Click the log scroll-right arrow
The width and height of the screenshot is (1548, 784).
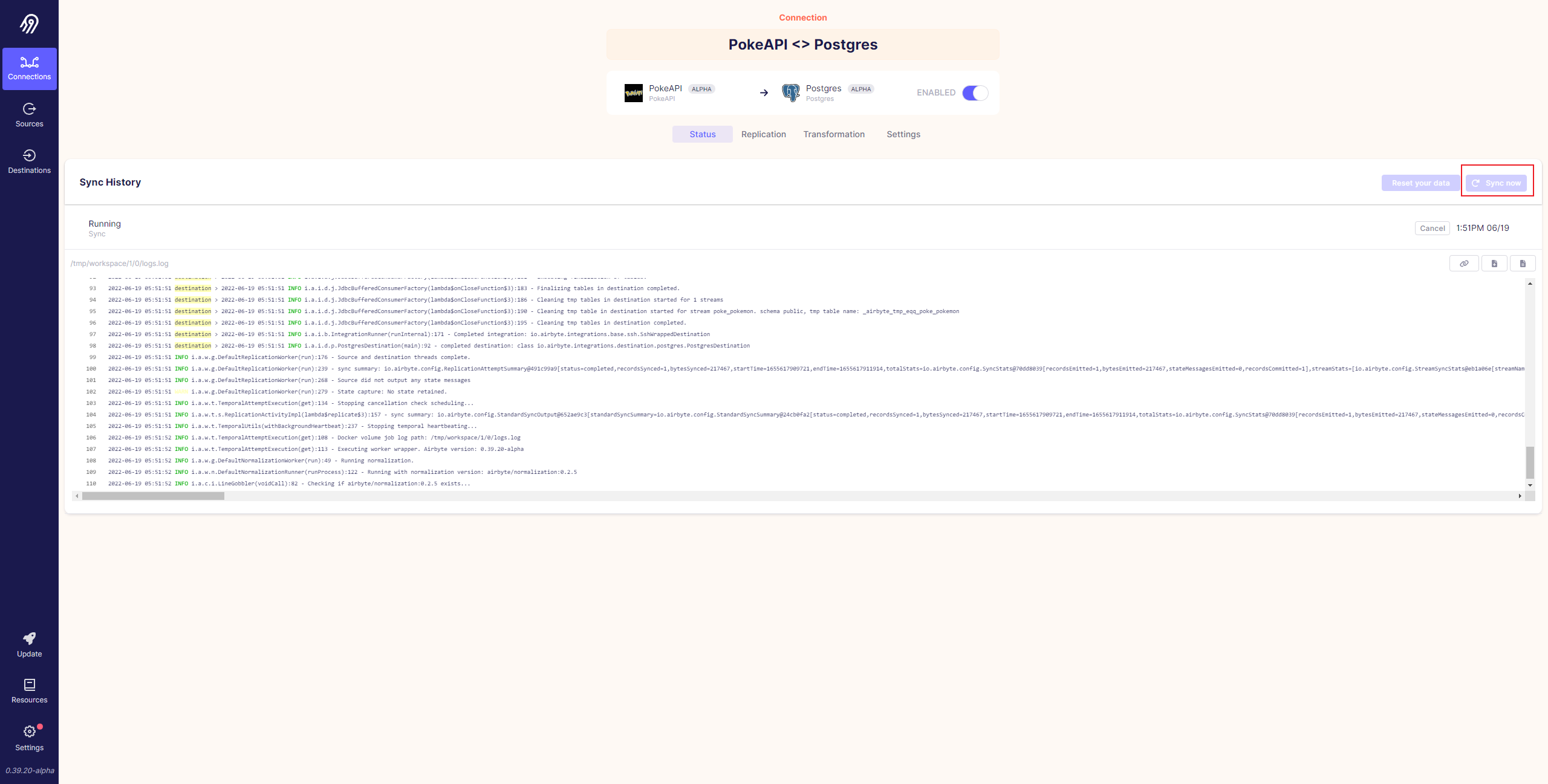coord(1520,496)
